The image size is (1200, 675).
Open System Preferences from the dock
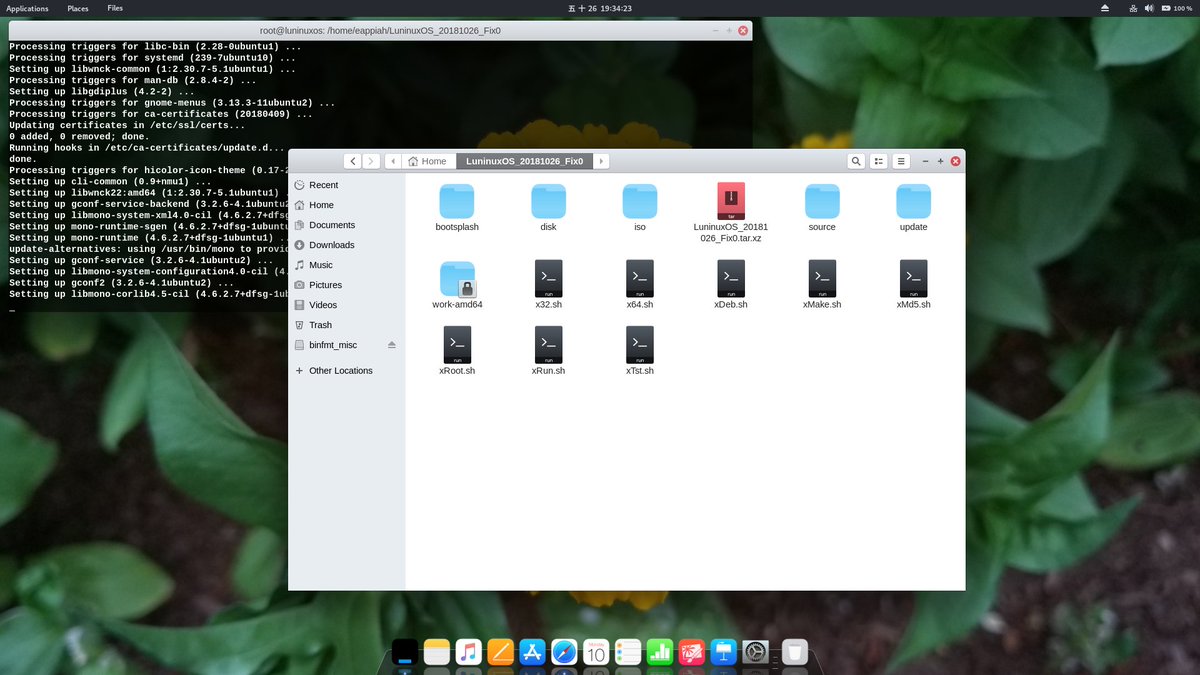point(754,652)
